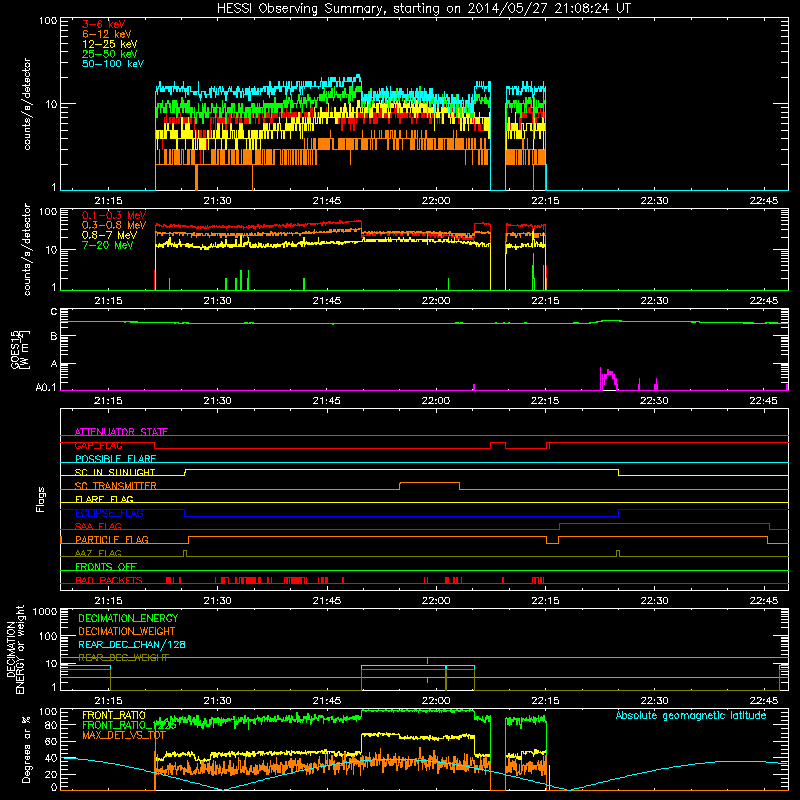Select the 0.1-0.3 MeV legend label
800x800 pixels.
tap(114, 215)
